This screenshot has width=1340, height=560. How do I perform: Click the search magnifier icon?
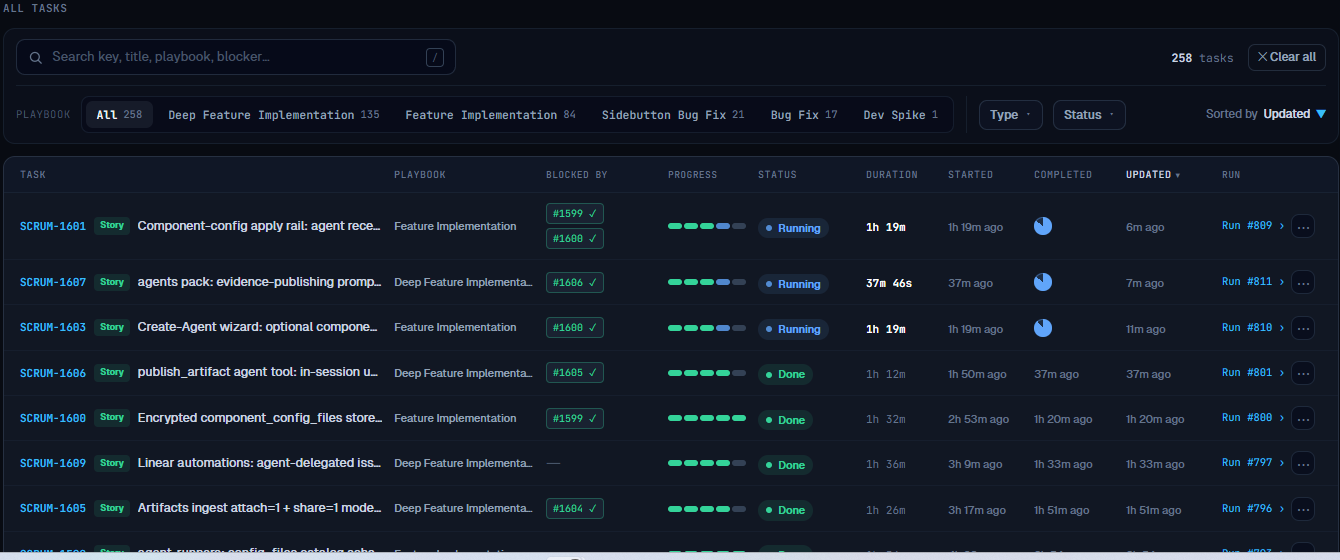click(36, 57)
